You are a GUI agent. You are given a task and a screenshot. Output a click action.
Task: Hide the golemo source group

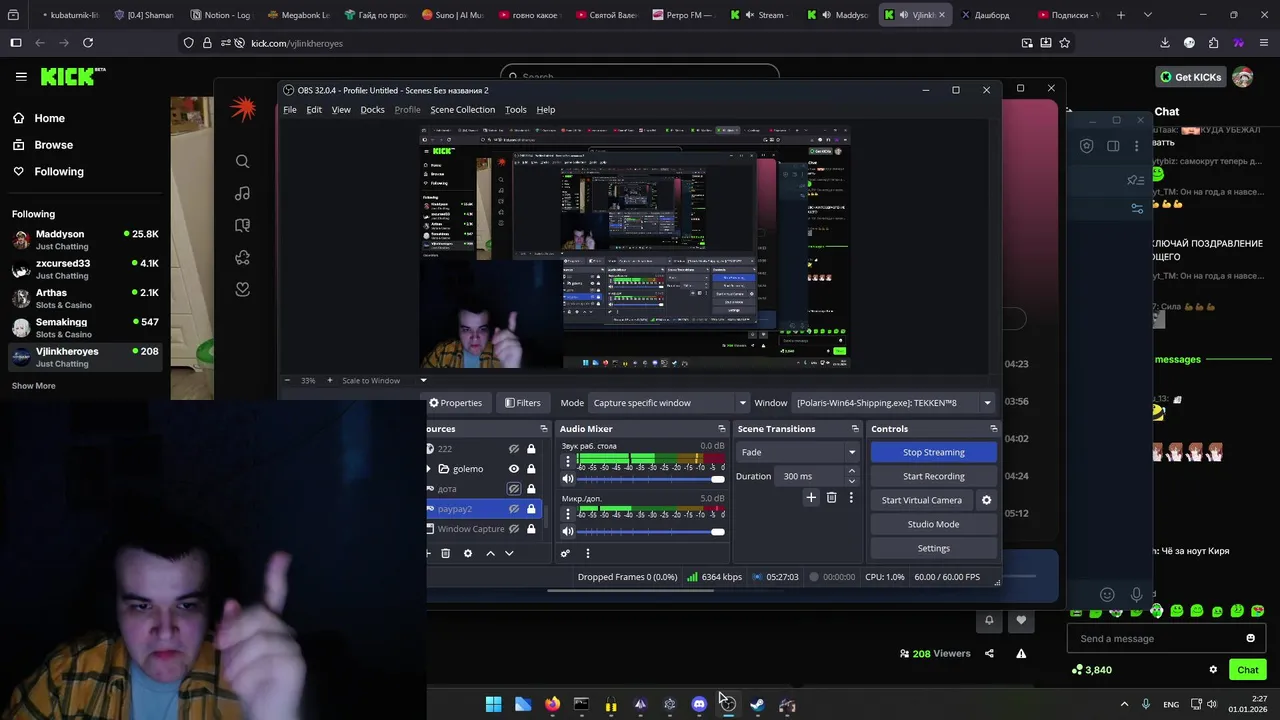click(514, 469)
